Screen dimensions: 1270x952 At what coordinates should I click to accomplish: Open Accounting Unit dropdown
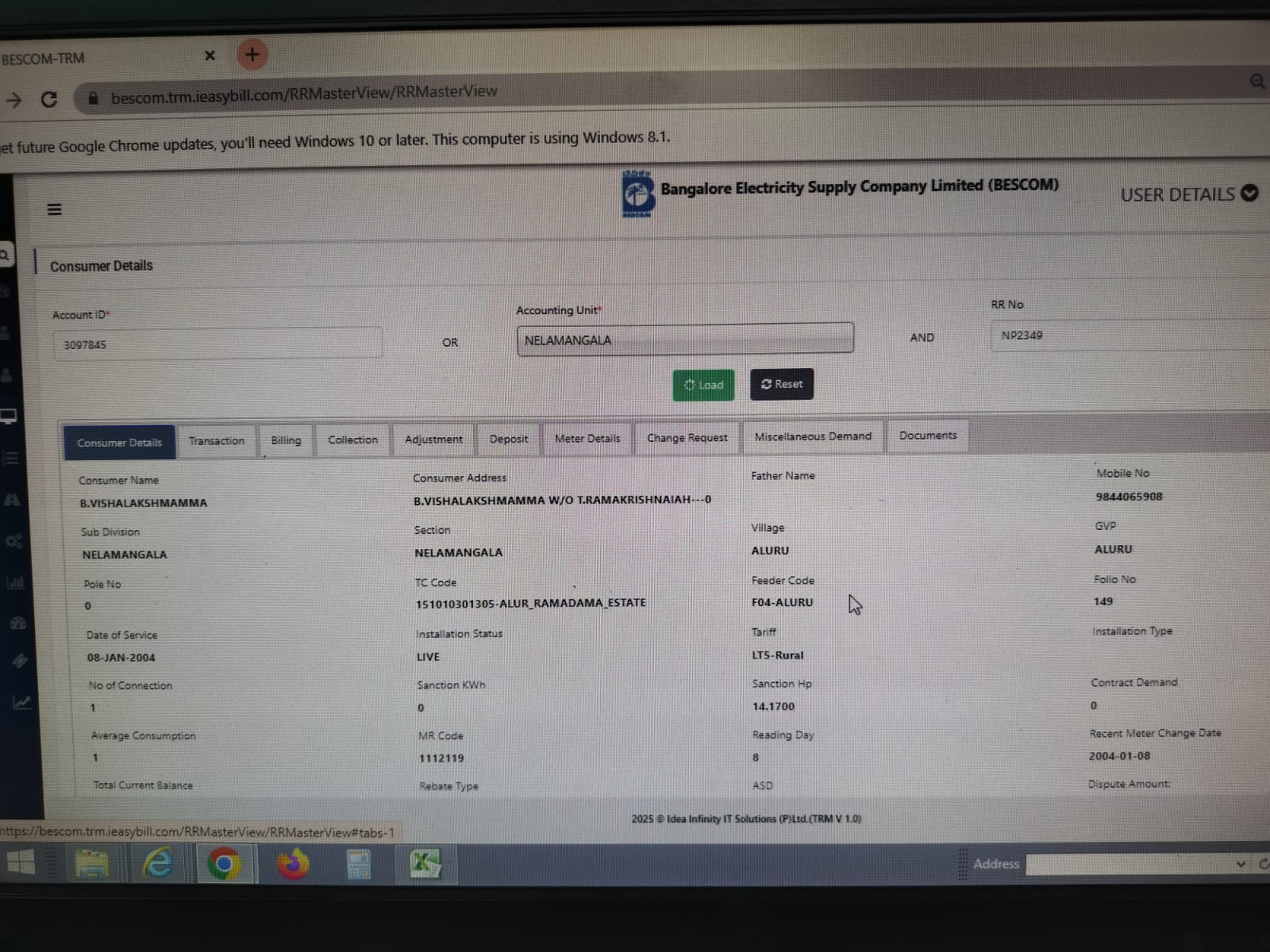pyautogui.click(x=685, y=339)
